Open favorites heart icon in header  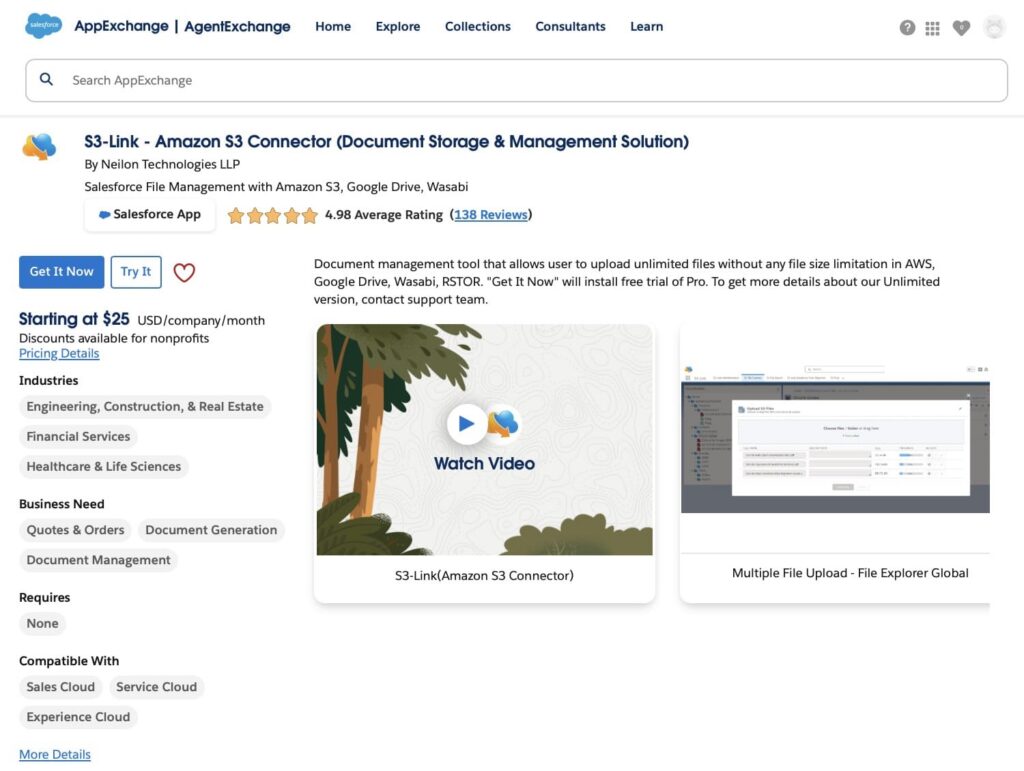point(961,28)
